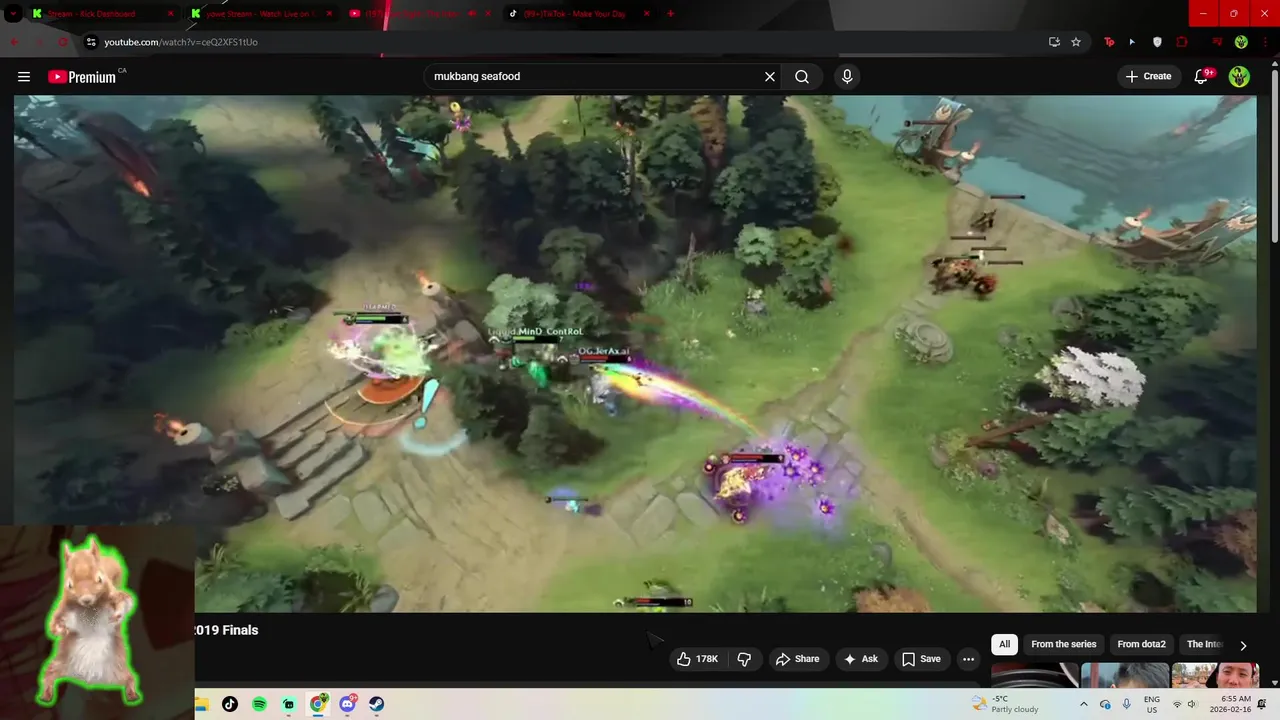The image size is (1280, 720).
Task: Open the YouTube account avatar menu
Action: [1239, 77]
